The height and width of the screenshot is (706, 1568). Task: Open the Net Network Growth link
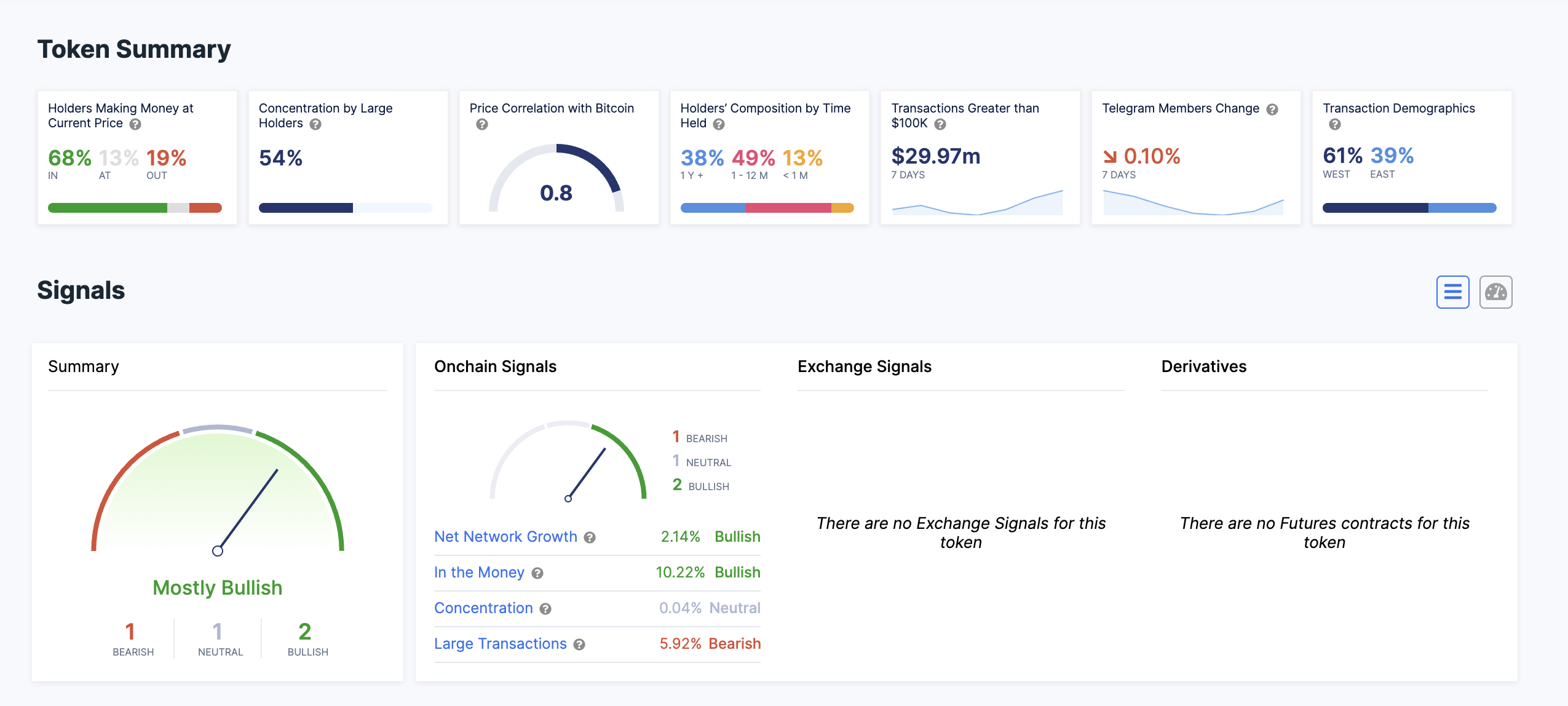(x=505, y=537)
